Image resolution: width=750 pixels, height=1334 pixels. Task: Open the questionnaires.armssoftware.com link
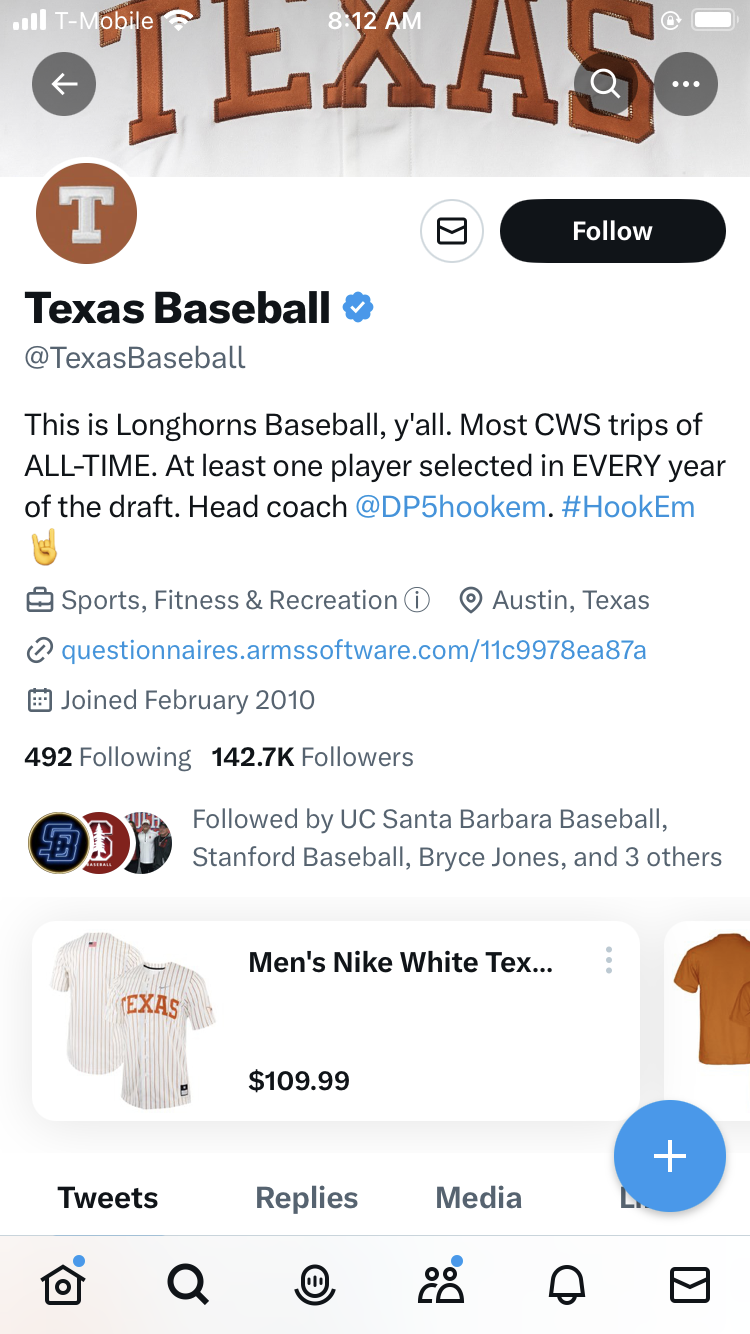(x=353, y=651)
